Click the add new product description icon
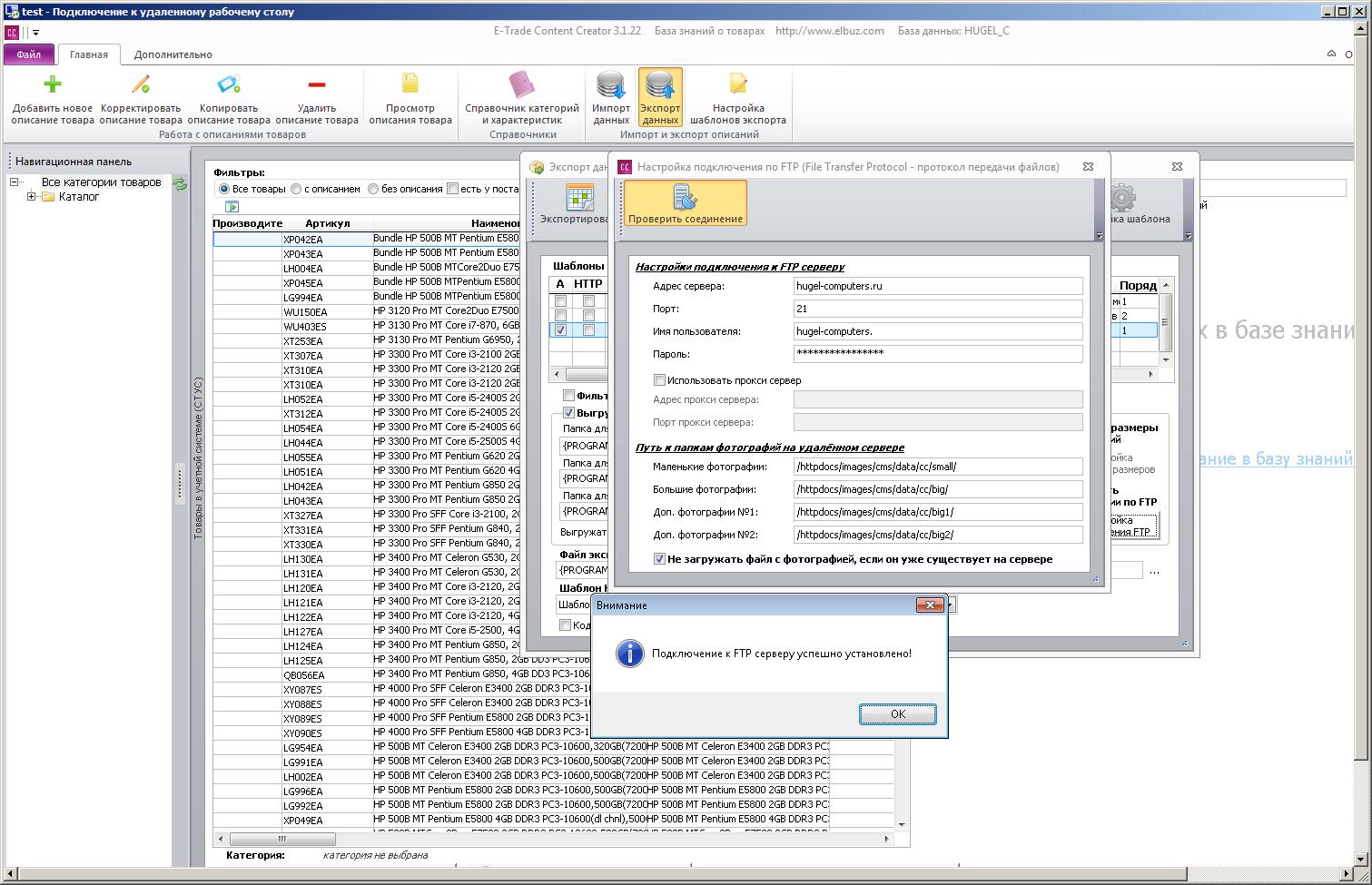The width and height of the screenshot is (1372, 885). point(53,85)
